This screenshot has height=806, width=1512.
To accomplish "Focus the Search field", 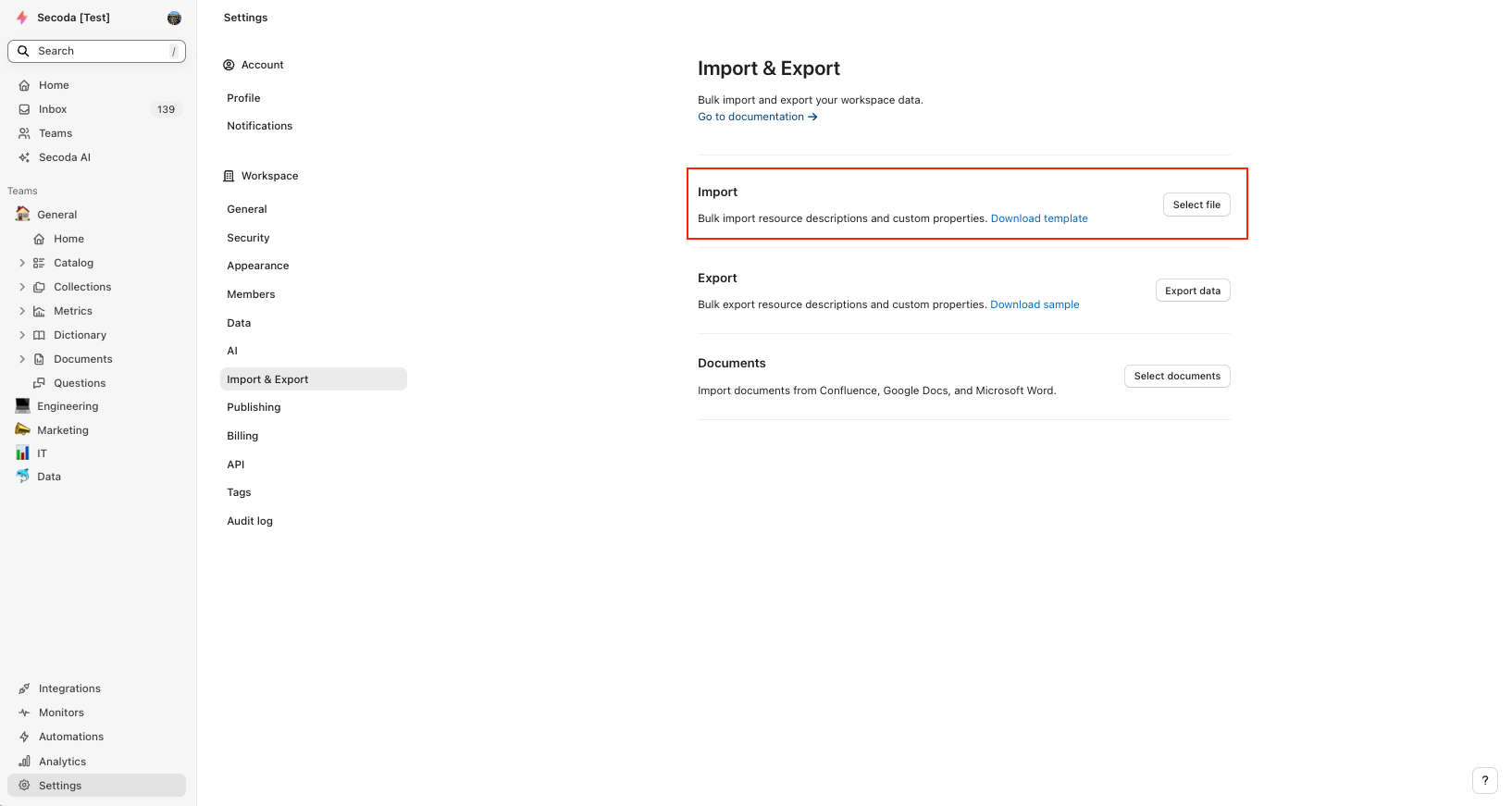I will click(97, 51).
